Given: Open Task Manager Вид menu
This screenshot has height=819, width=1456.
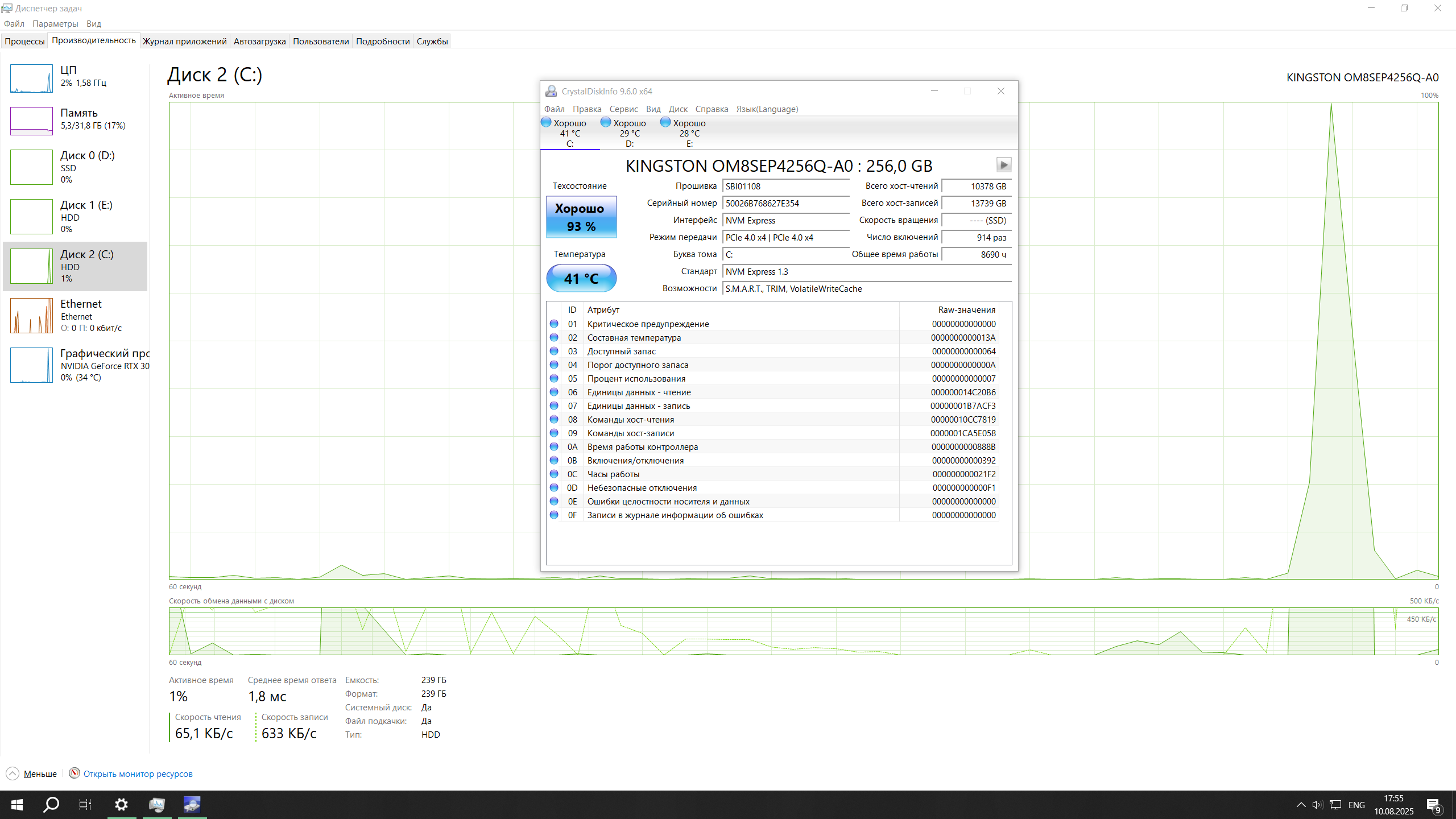Looking at the screenshot, I should click(x=94, y=23).
